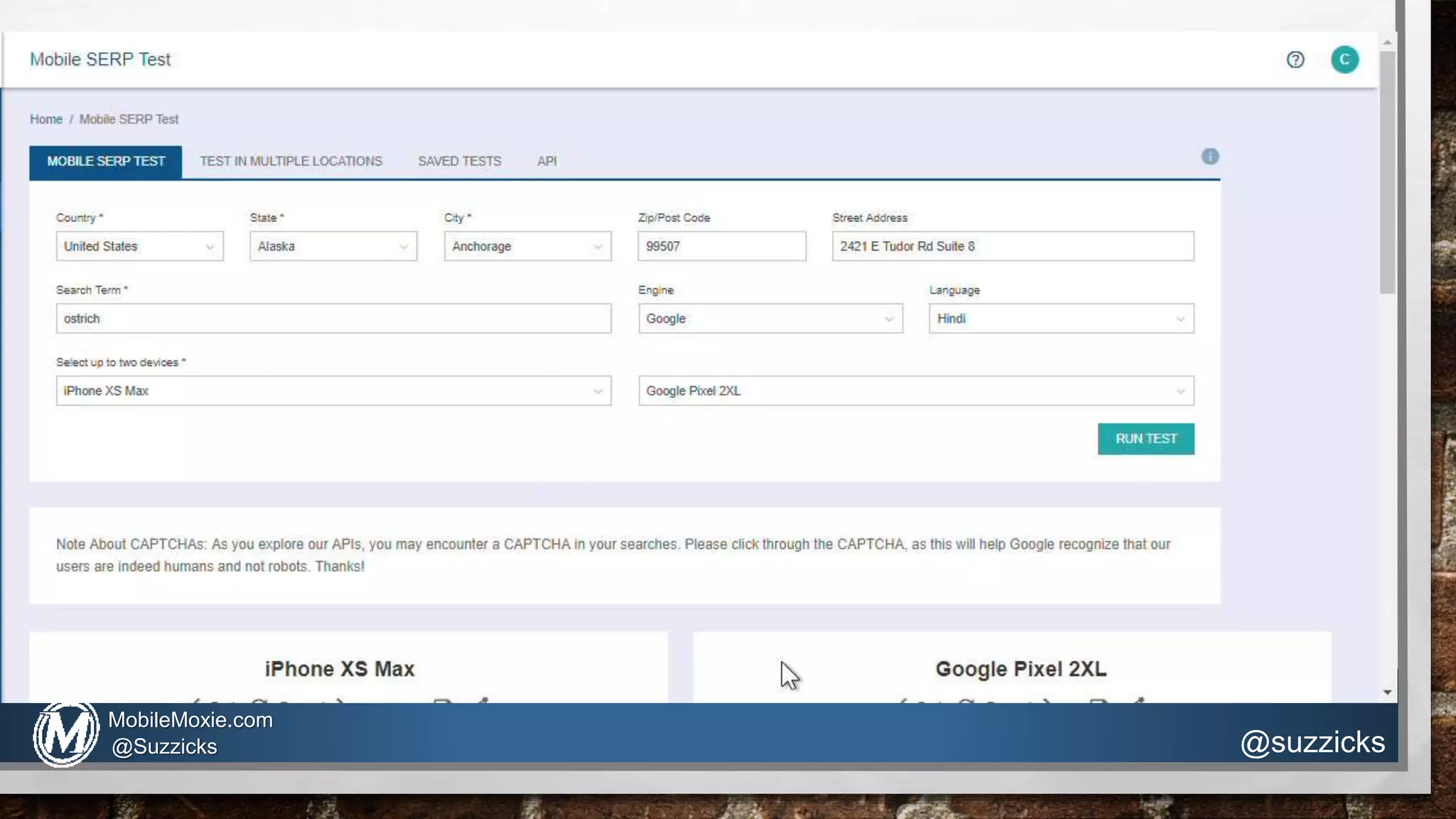Go to the API tab
The image size is (1456, 819).
547,161
